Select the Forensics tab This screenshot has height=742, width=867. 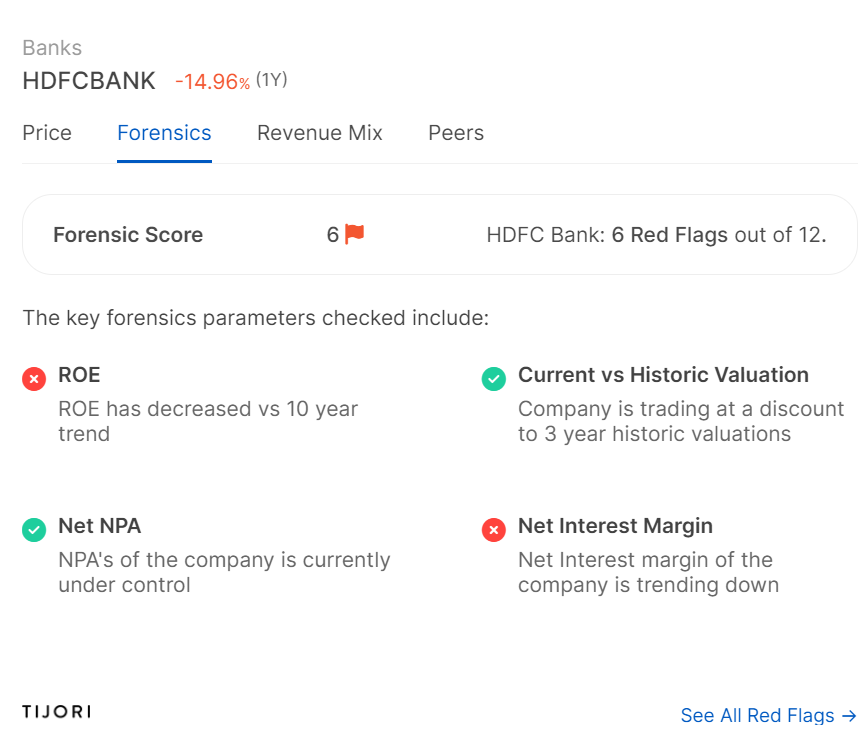(164, 133)
